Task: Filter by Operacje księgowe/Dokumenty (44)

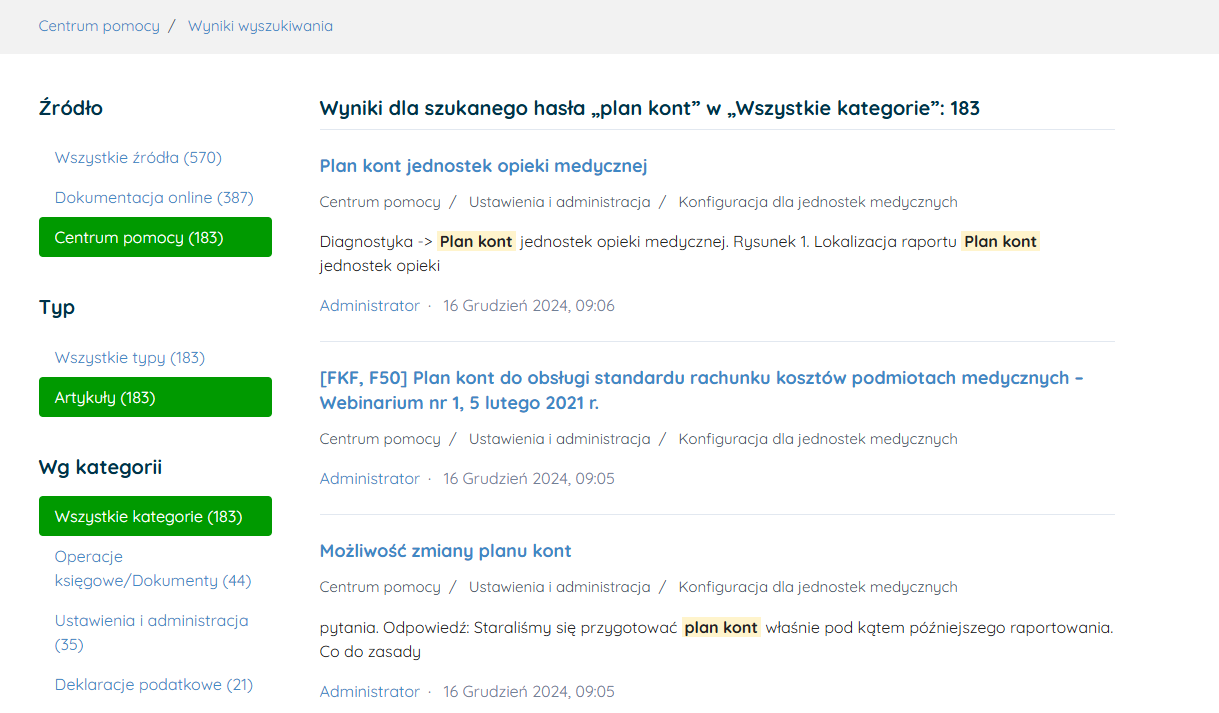Action: 153,568
